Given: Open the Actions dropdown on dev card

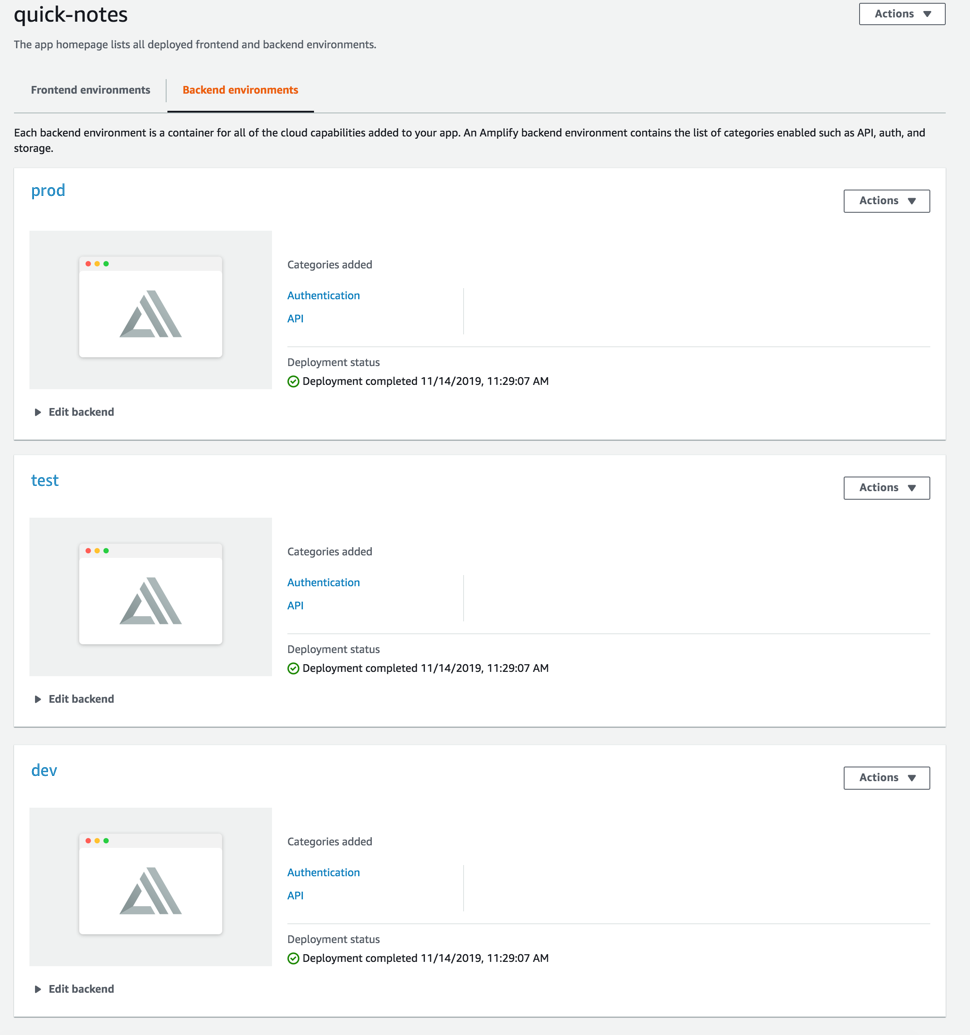Looking at the screenshot, I should [886, 777].
